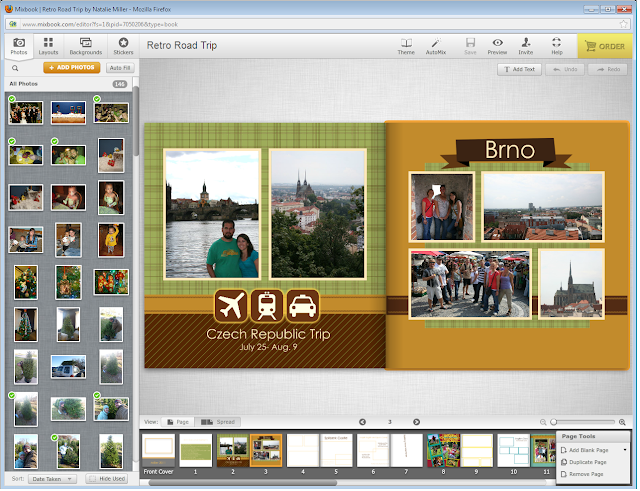The image size is (640, 491).
Task: Click the orange ADD PHOTOS button
Action: click(72, 68)
